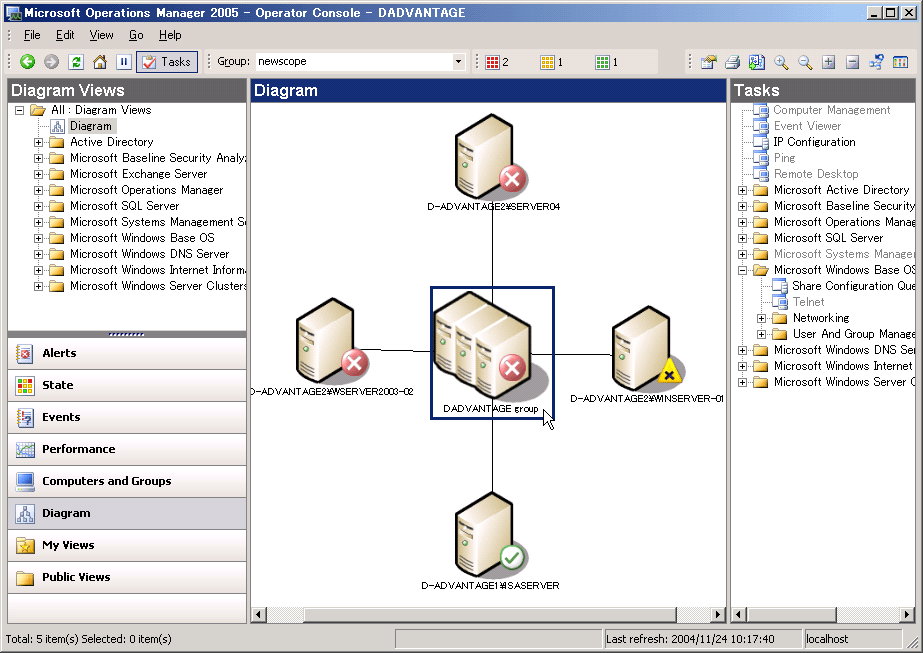Refresh the console view
This screenshot has height=653, width=923.
[76, 62]
